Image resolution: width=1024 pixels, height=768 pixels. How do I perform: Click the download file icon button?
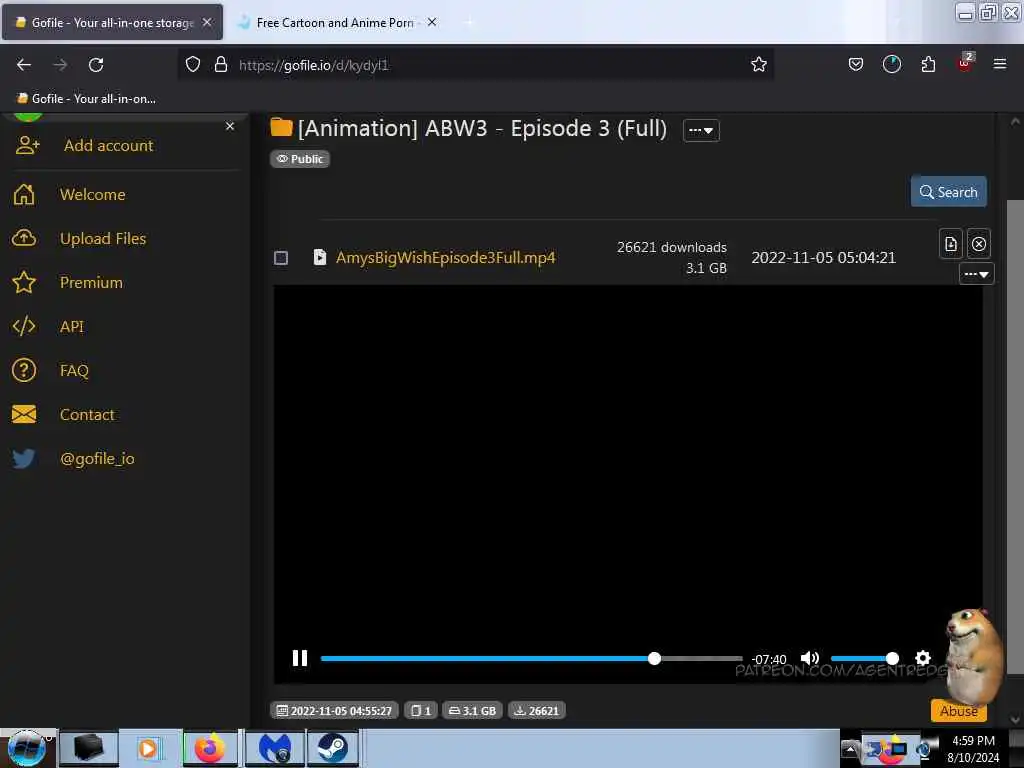point(951,244)
